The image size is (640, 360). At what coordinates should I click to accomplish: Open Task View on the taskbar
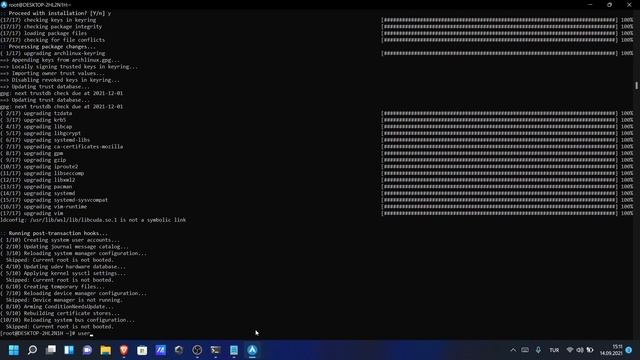[x=51, y=350]
